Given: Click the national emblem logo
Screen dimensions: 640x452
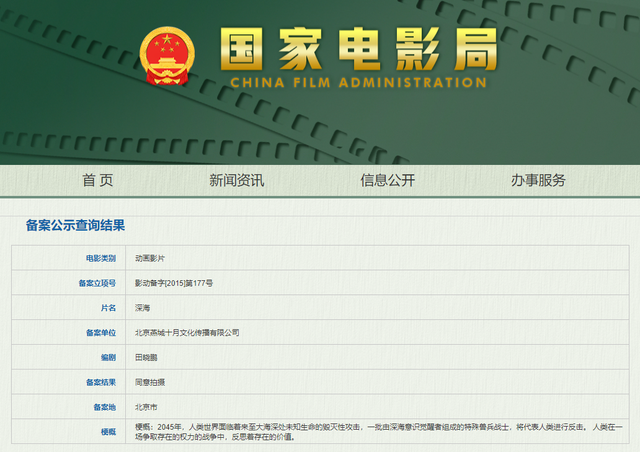Looking at the screenshot, I should 167,56.
